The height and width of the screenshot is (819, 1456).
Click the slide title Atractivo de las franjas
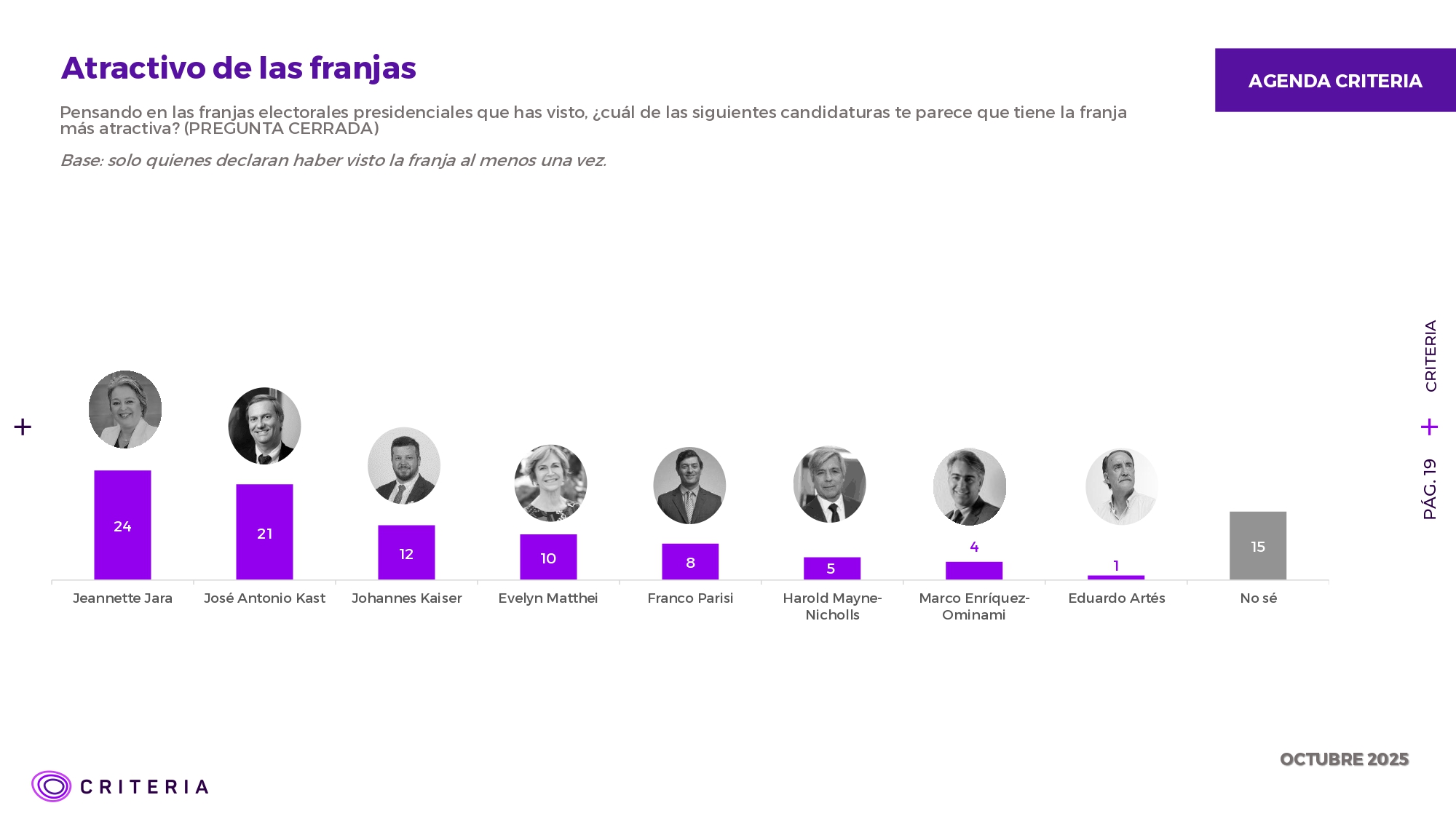(238, 68)
